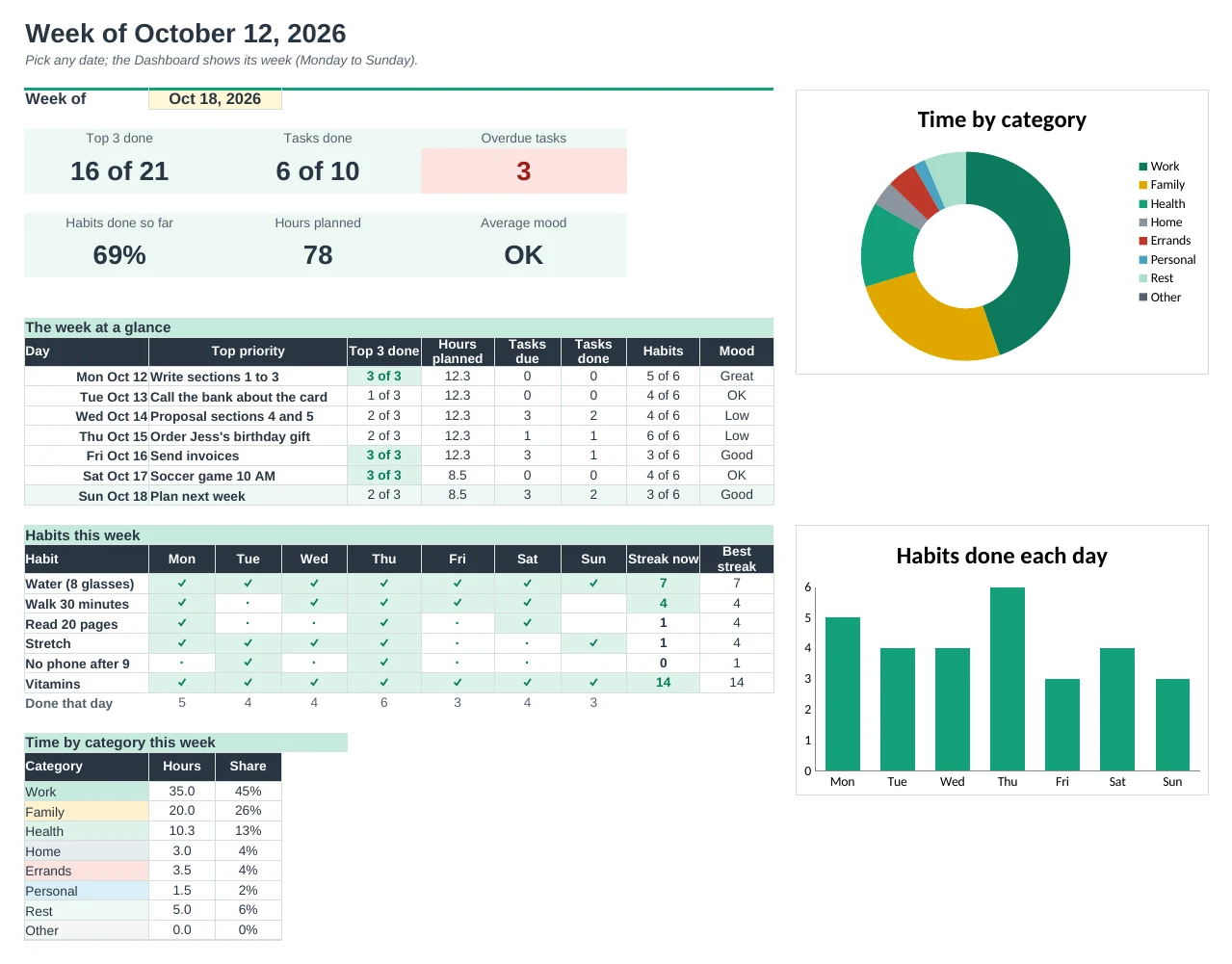Click the Mon Oct 12 day cell
The width and height of the screenshot is (1232, 964).
[87, 377]
